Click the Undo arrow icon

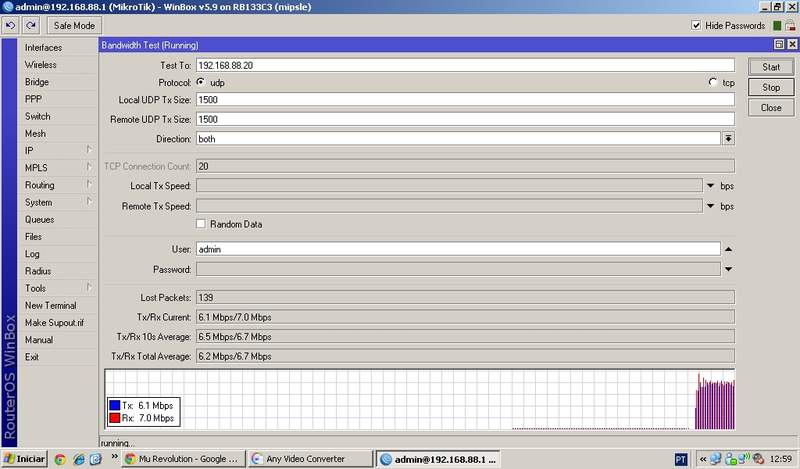(10, 25)
